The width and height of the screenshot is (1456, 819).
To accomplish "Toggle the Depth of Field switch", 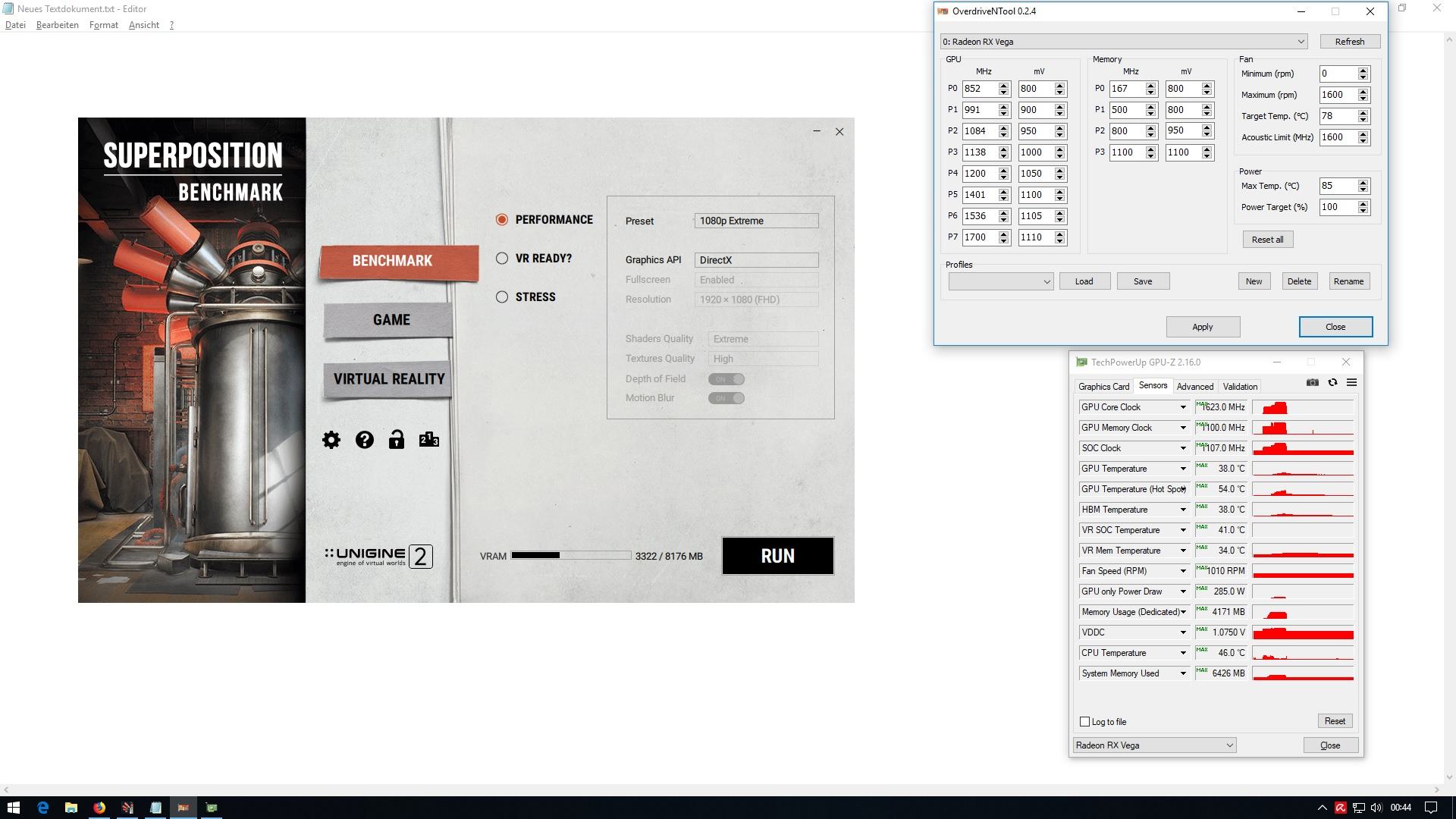I will click(x=726, y=378).
